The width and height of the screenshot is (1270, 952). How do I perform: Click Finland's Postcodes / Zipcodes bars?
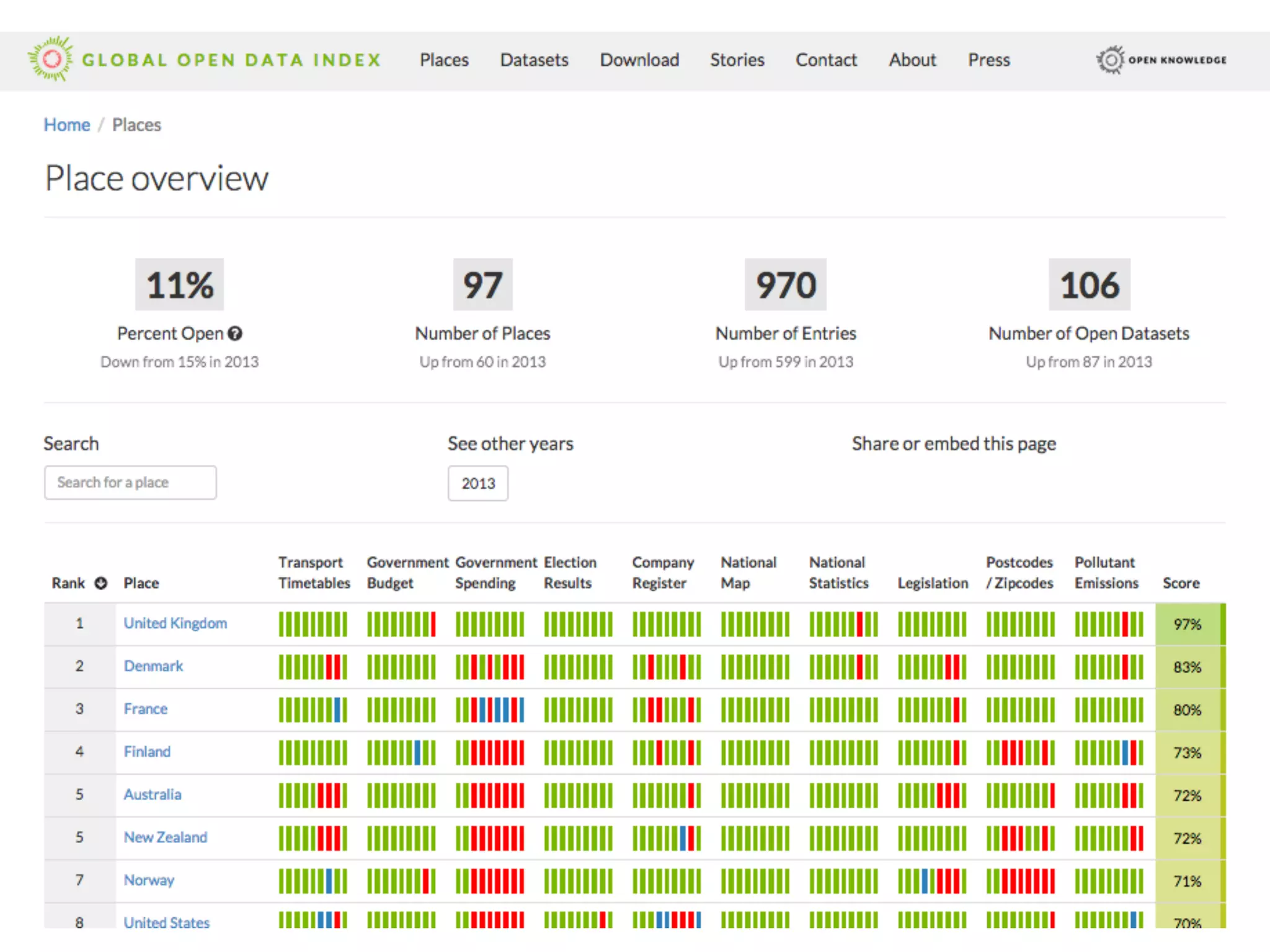point(1020,752)
